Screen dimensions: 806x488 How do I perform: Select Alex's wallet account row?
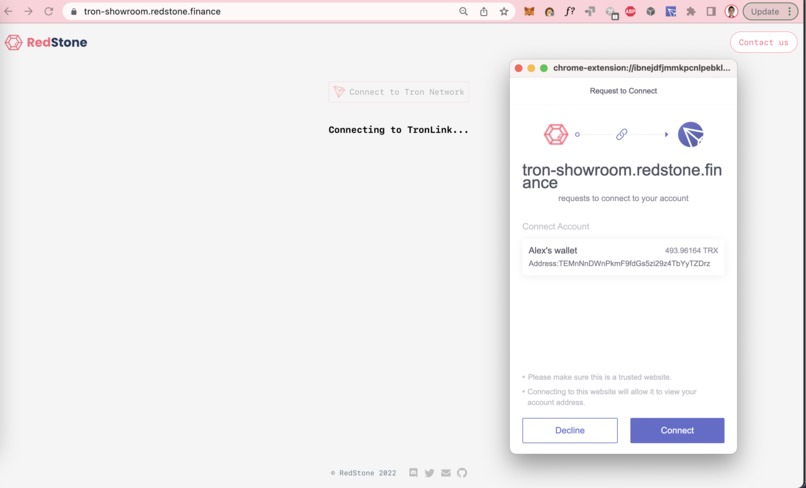click(x=623, y=257)
